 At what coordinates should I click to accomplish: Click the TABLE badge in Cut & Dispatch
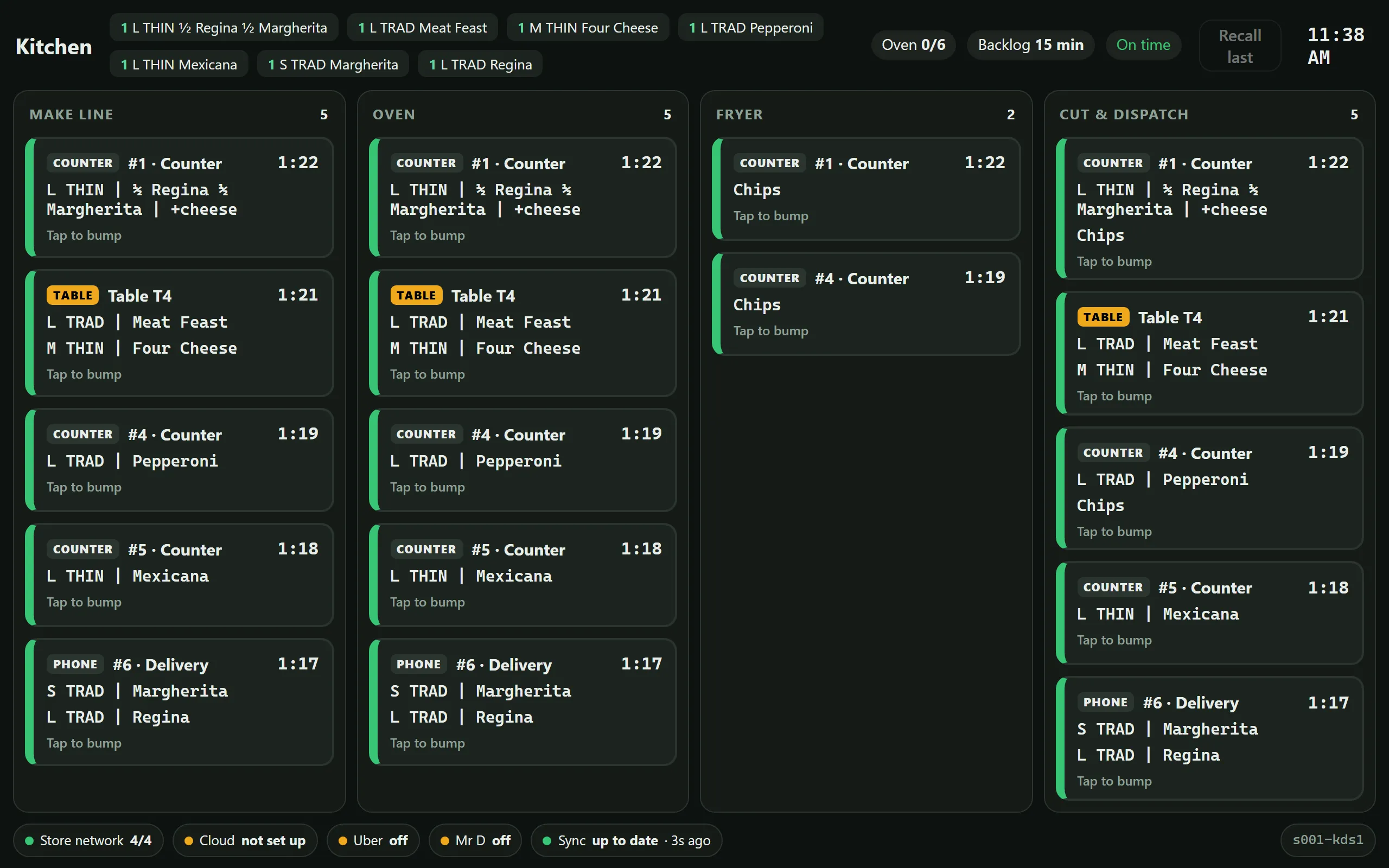click(1103, 317)
